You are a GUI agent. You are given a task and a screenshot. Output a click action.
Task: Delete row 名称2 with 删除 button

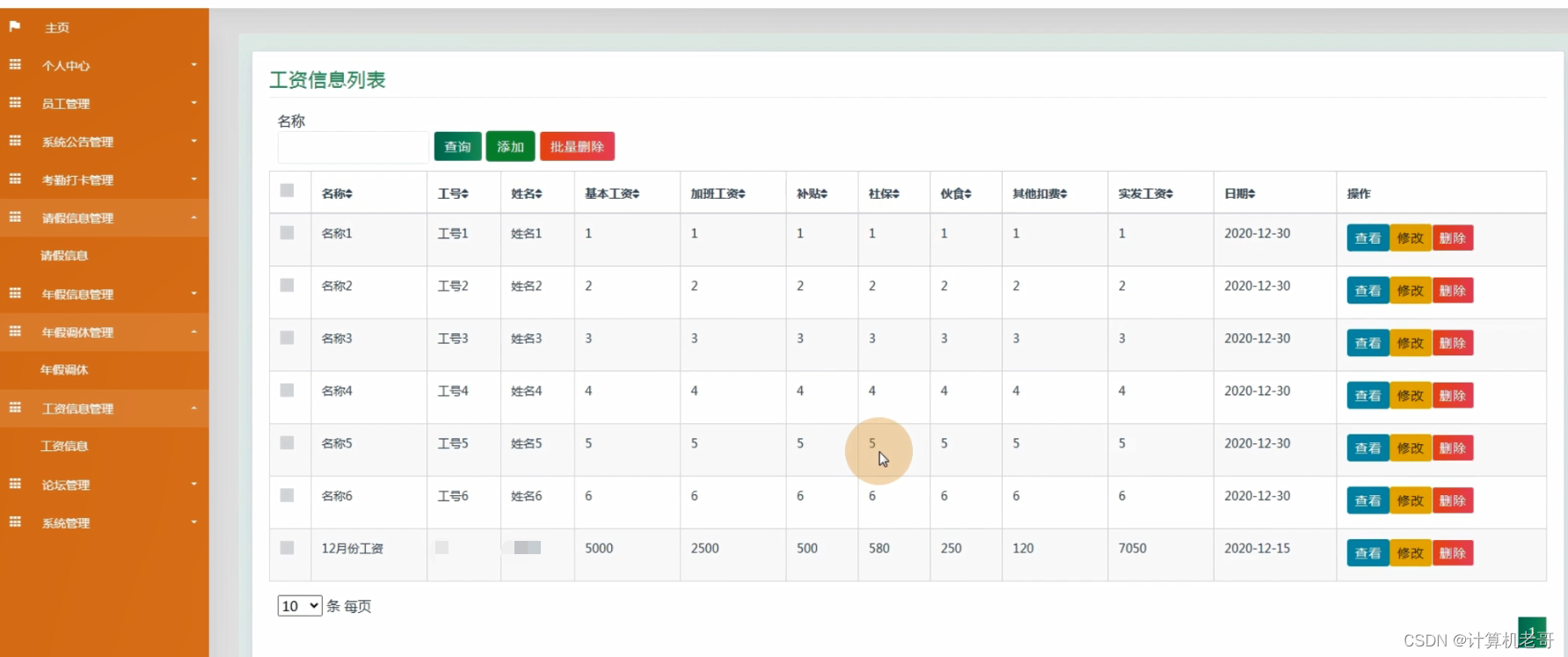(x=1453, y=291)
